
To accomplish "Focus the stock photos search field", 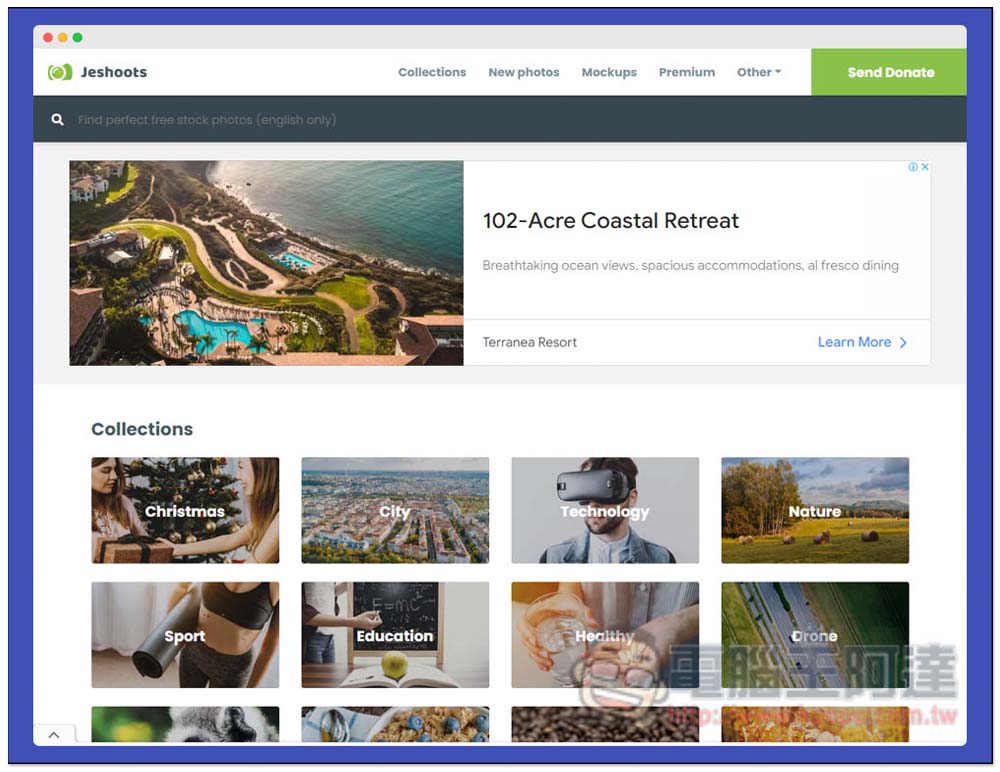I will 400,120.
